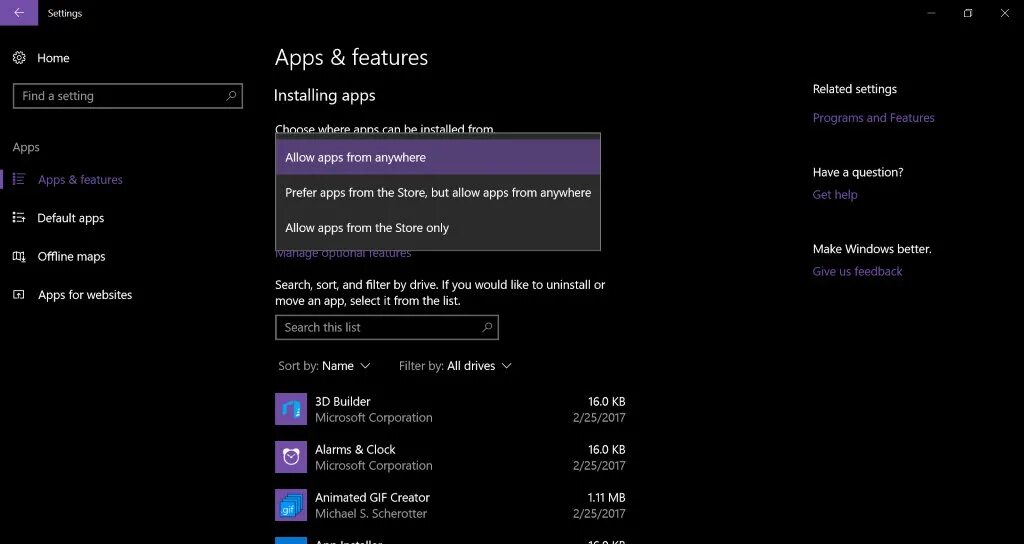Open the Programs and Features link
The image size is (1024, 544).
(873, 118)
